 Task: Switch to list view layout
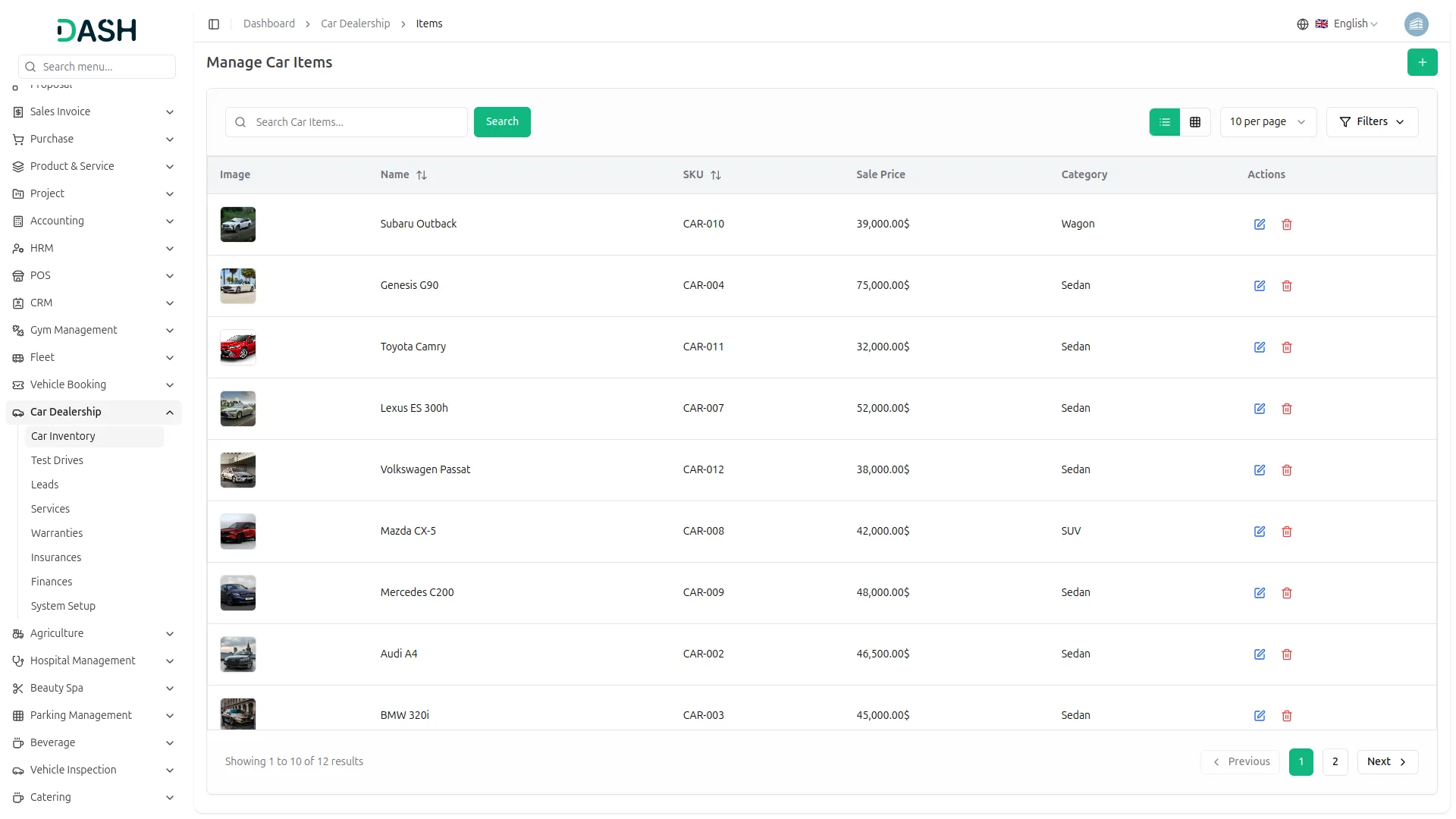tap(1165, 122)
